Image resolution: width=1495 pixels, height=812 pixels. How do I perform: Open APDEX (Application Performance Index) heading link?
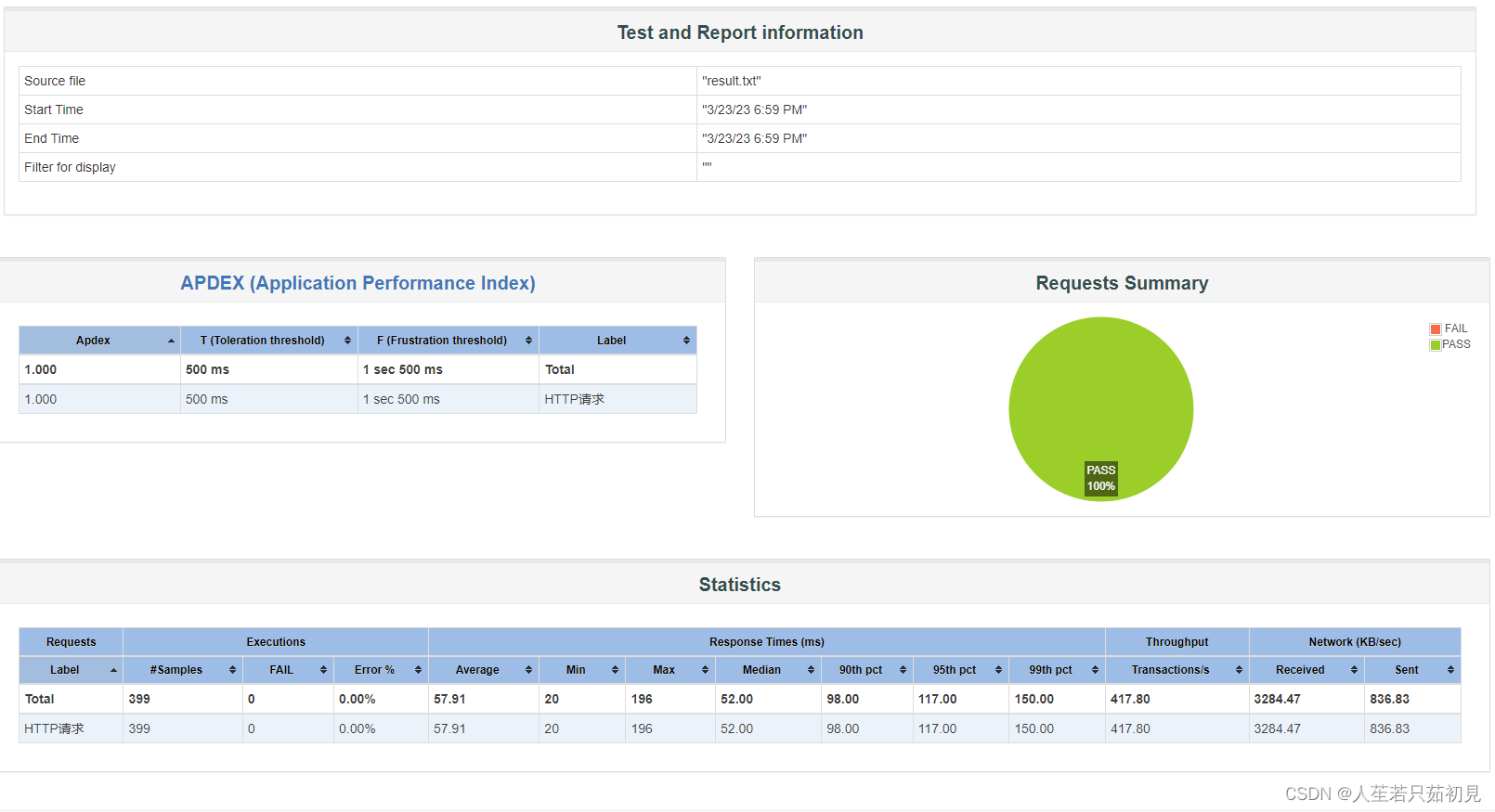[x=357, y=283]
